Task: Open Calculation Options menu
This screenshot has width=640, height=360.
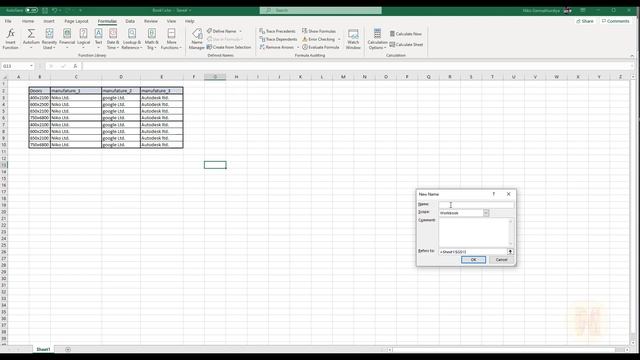Action: [377, 39]
